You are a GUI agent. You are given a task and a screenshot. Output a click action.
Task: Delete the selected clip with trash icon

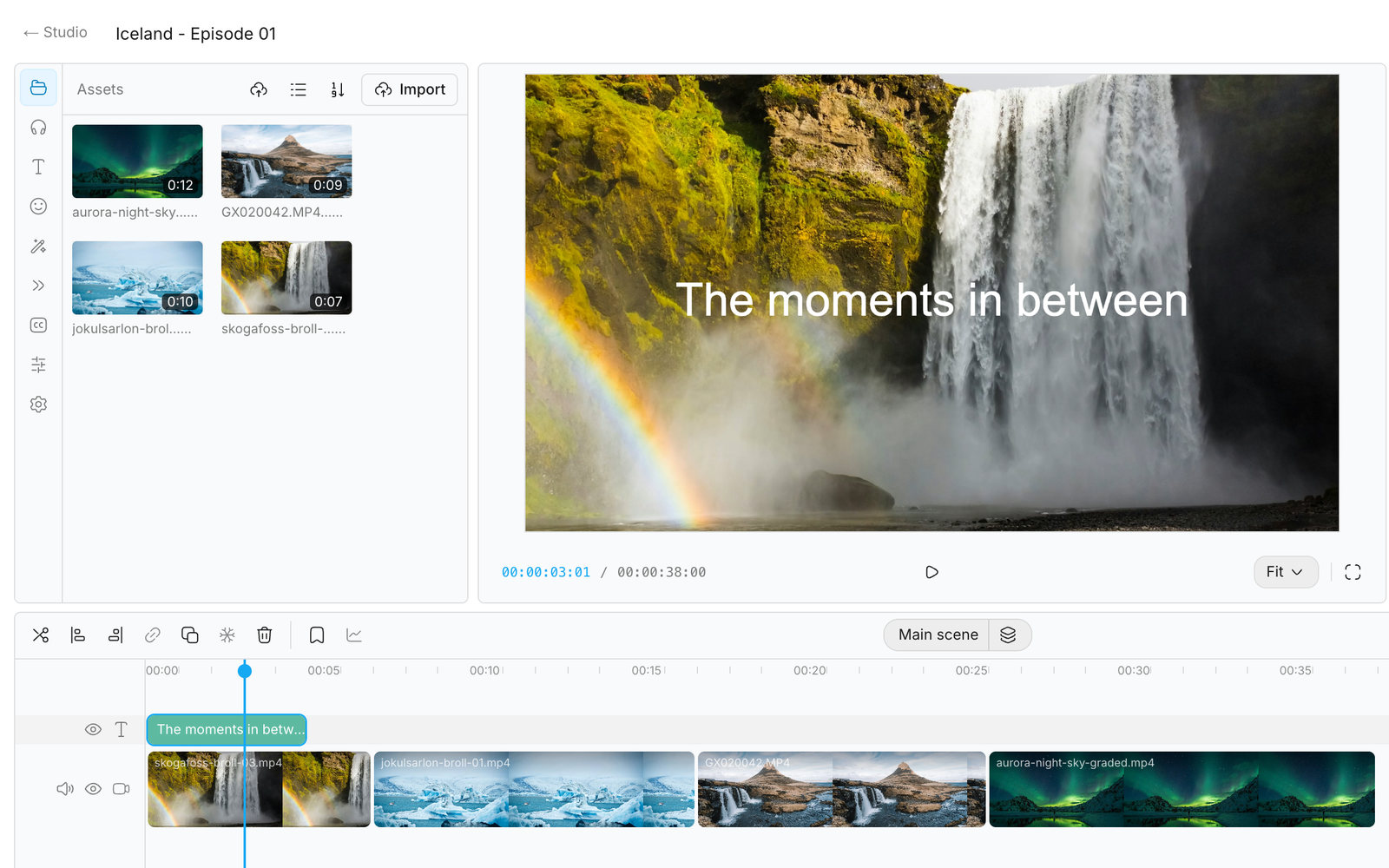coord(265,635)
